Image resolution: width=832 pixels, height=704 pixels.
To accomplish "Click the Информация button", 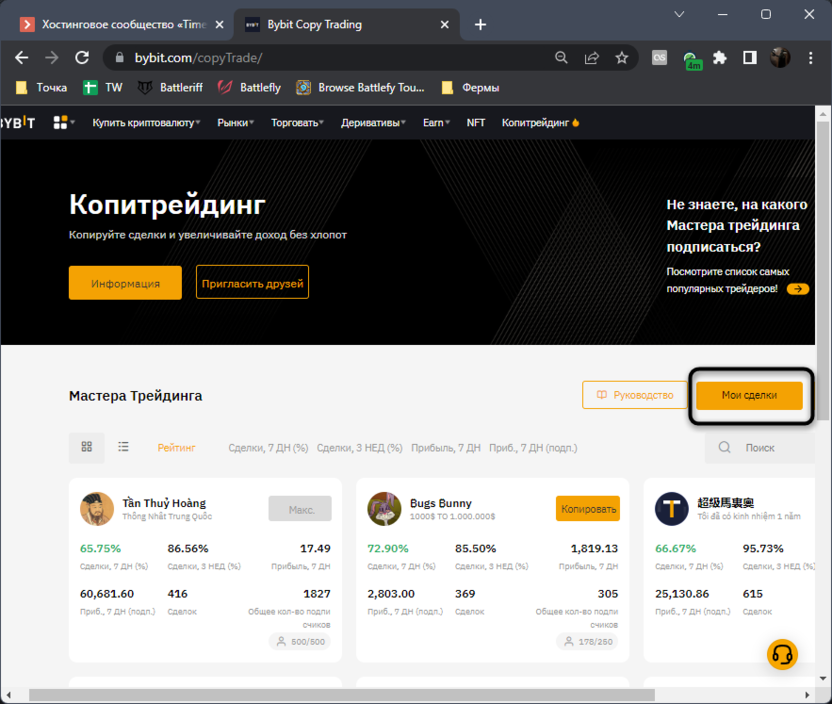I will click(x=125, y=283).
